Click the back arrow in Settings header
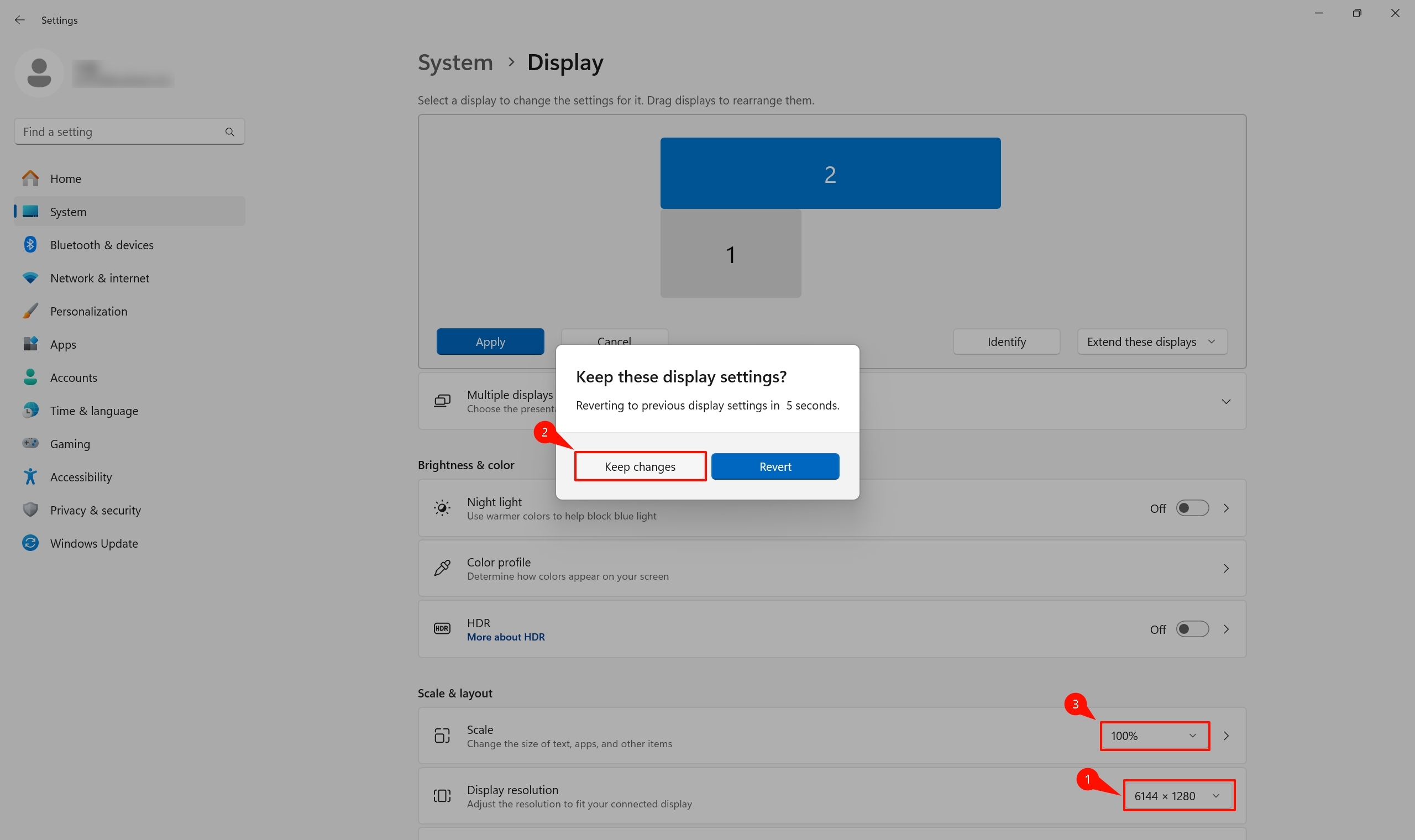This screenshot has width=1415, height=840. [x=20, y=20]
